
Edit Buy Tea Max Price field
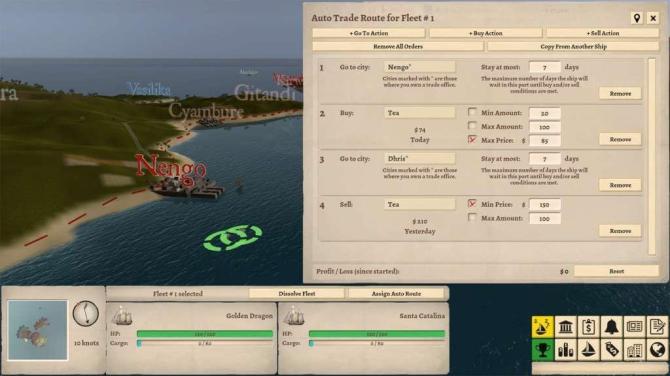pyautogui.click(x=545, y=141)
